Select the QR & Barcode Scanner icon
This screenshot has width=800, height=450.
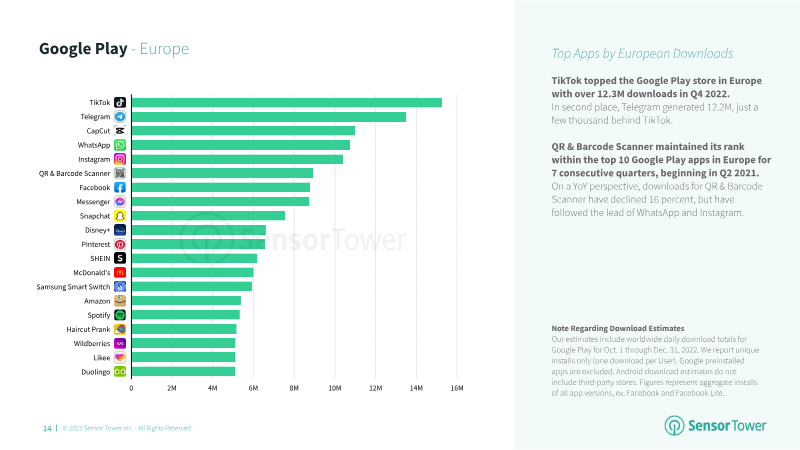120,173
